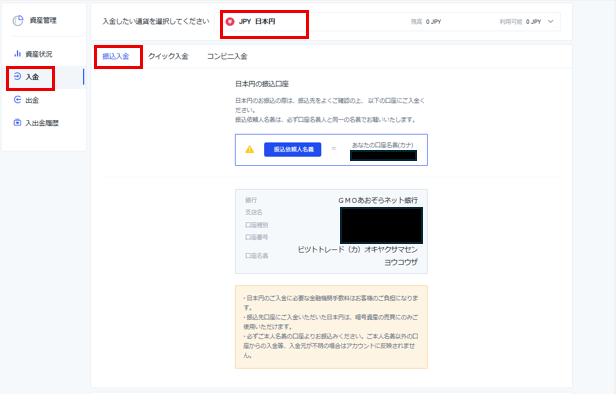The width and height of the screenshot is (616, 394).
Task: Click the 口座番号 field label
Action: 257,237
